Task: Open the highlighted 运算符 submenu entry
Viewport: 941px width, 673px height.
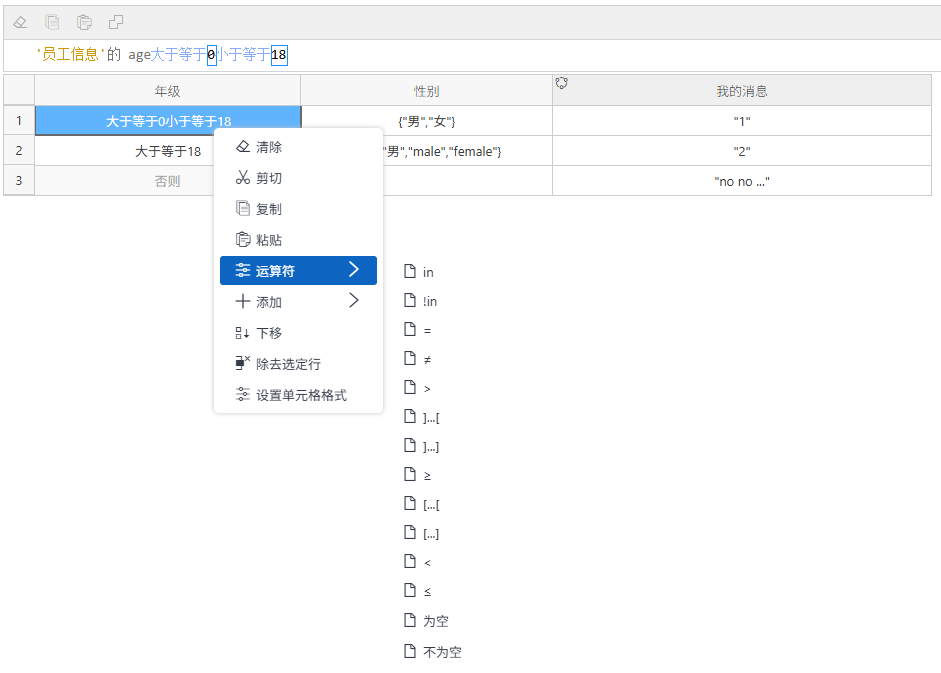Action: click(297, 271)
